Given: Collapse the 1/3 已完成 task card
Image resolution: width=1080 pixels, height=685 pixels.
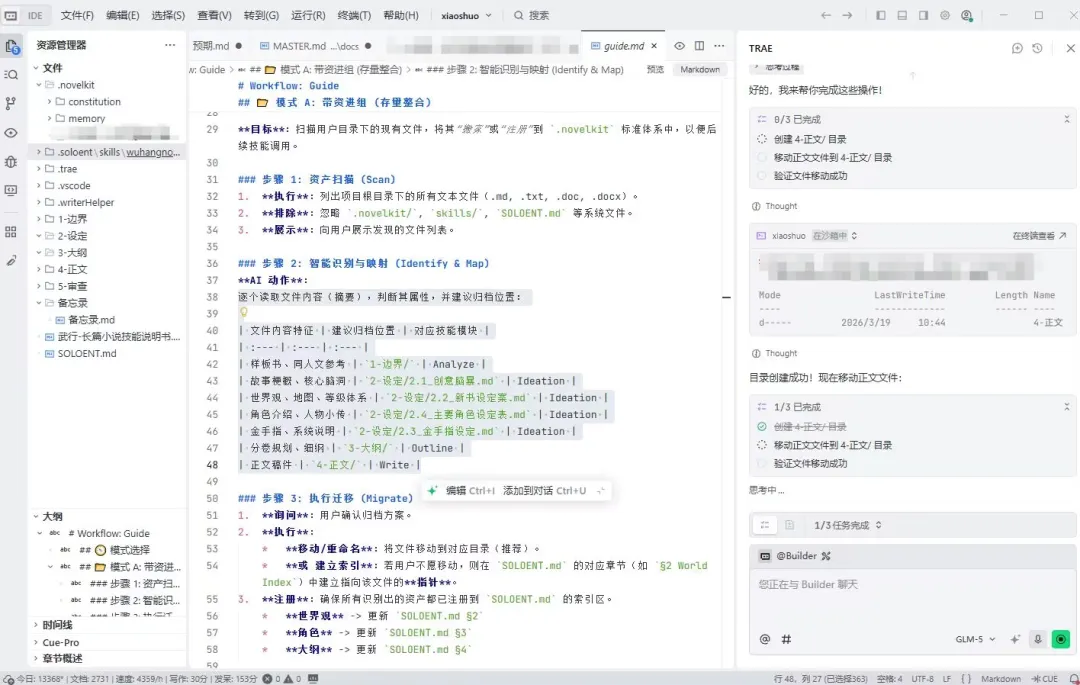Looking at the screenshot, I should pyautogui.click(x=1066, y=407).
